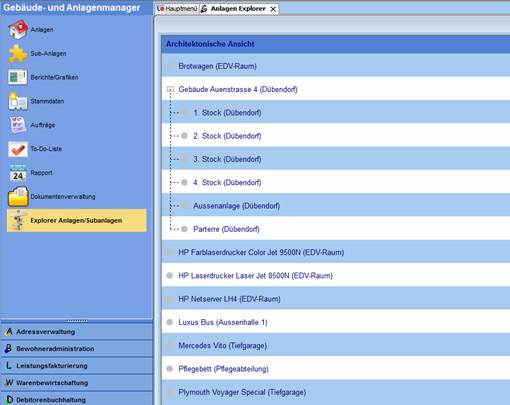This screenshot has height=405, width=510.
Task: Open Adressverwaltung module
Action: [x=76, y=332]
